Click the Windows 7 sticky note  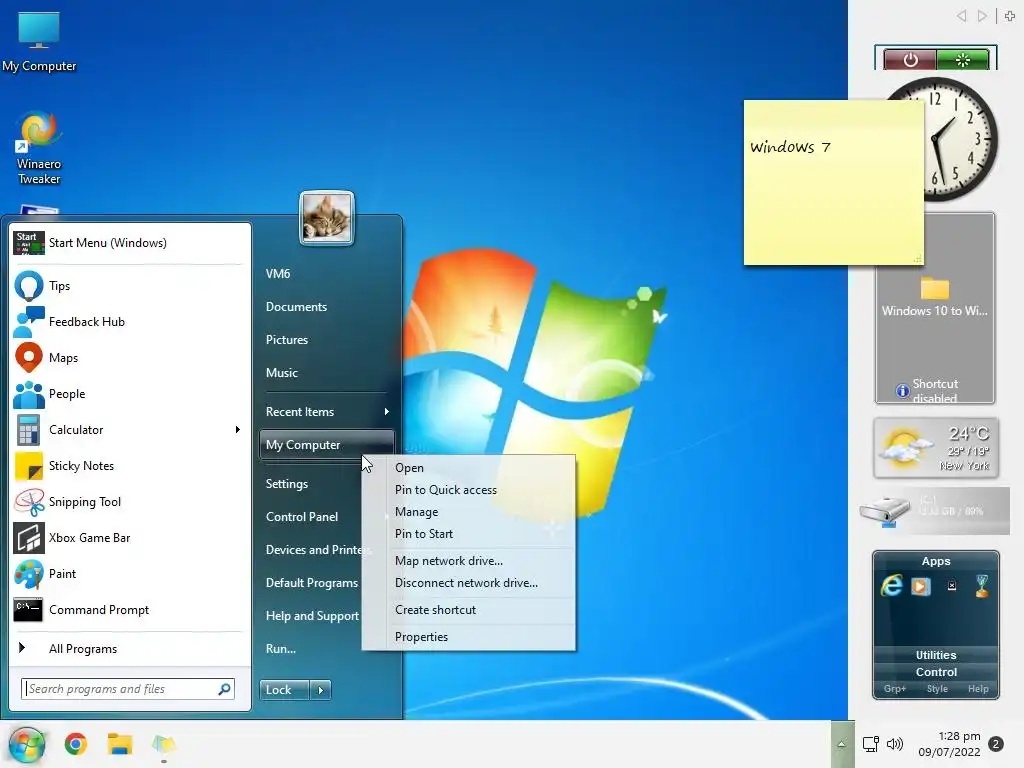834,183
